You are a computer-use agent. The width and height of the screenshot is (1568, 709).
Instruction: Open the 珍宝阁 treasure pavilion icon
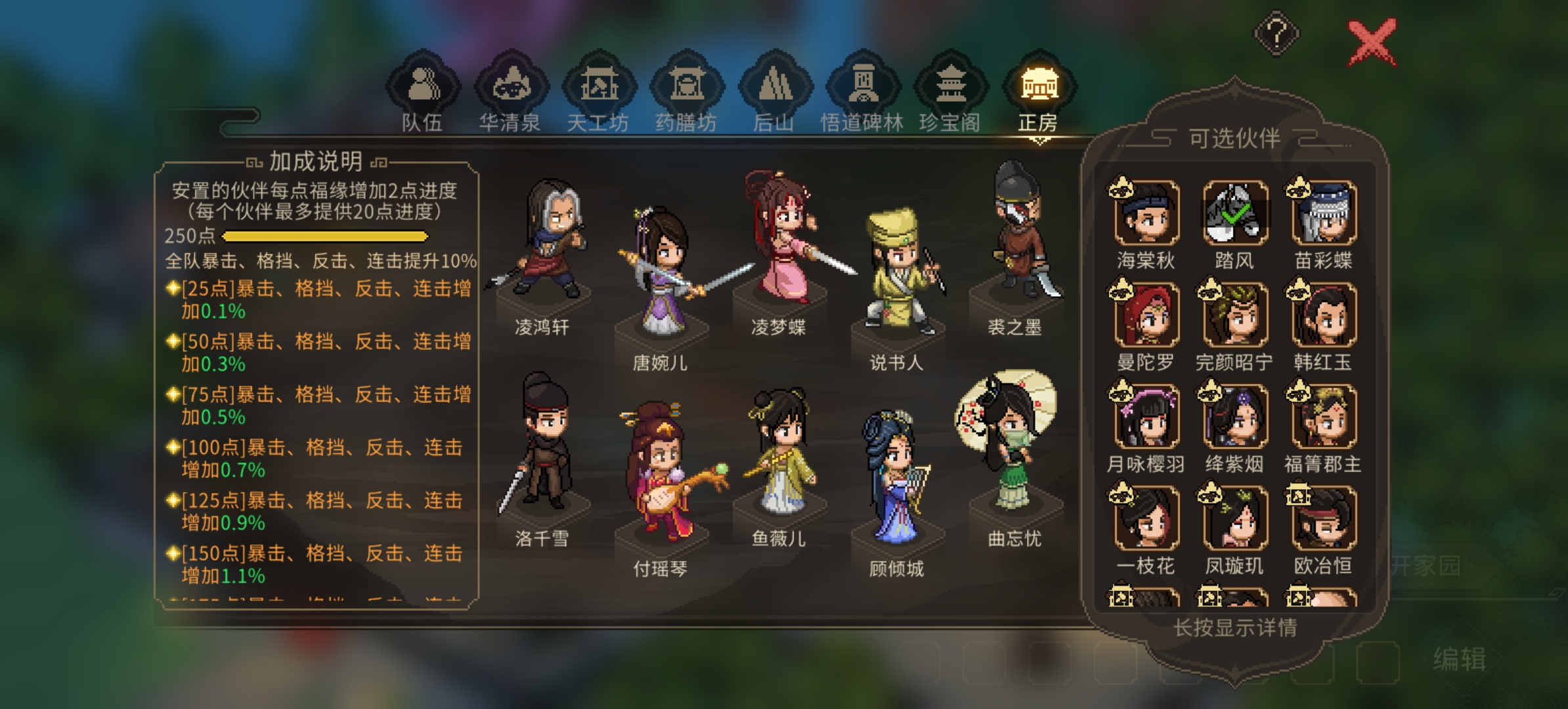click(x=951, y=85)
